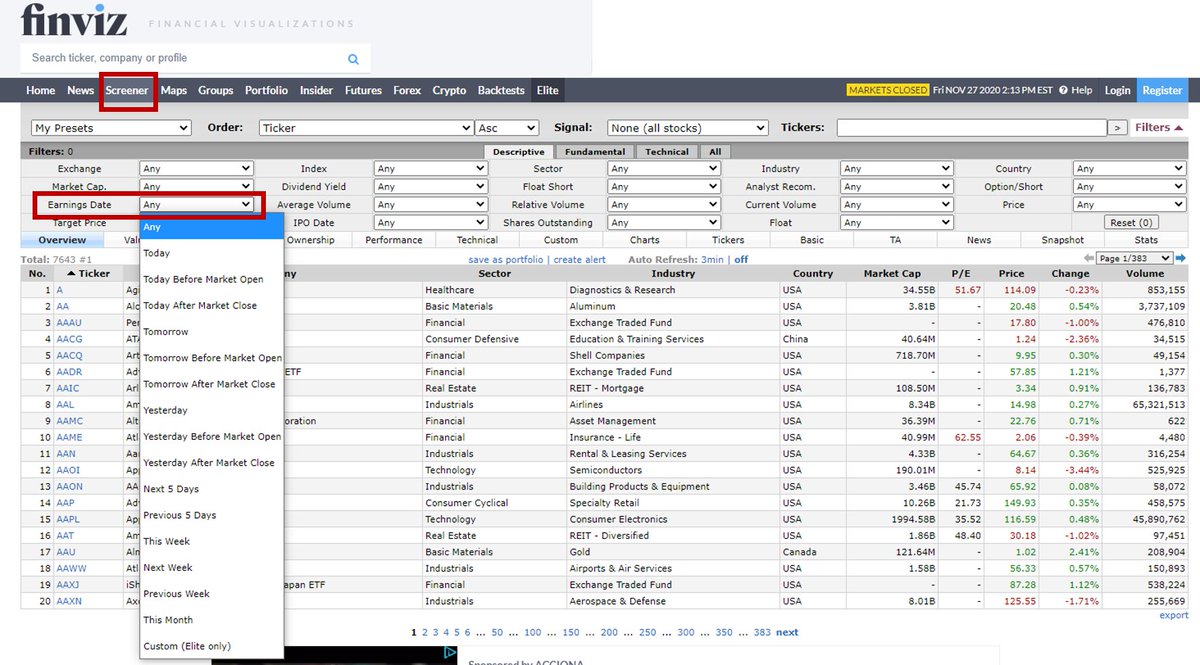This screenshot has width=1200, height=665.
Task: Open the Asc sort direction dropdown
Action: click(x=507, y=128)
